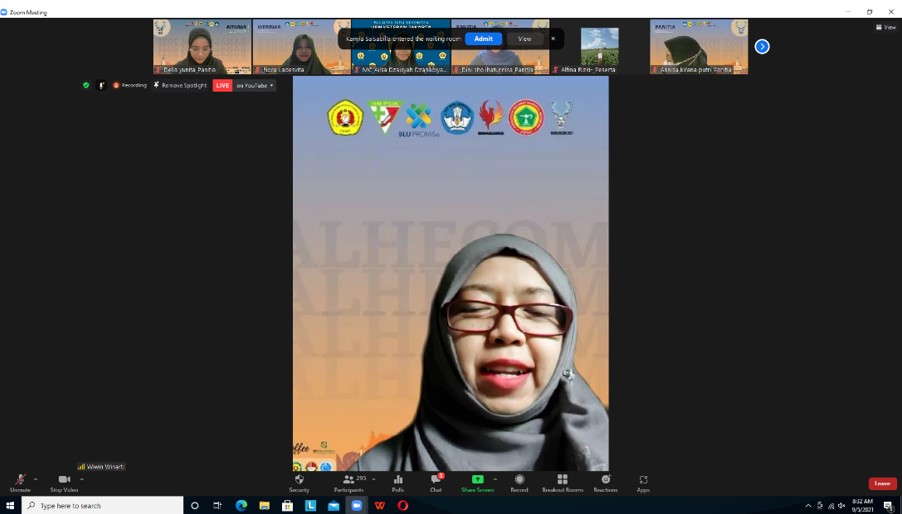
Task: Open the taskbar clock and date
Action: (862, 505)
